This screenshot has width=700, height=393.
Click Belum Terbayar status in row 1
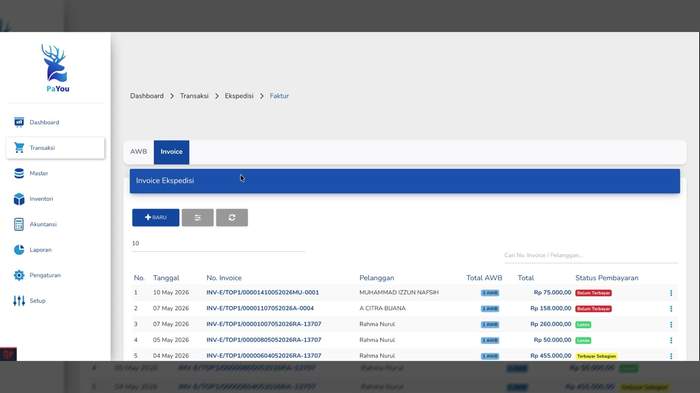(593, 293)
